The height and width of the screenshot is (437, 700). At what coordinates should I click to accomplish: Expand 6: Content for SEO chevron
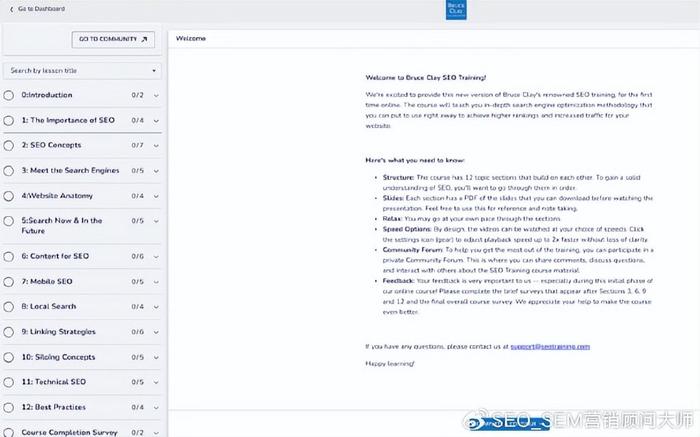click(156, 257)
